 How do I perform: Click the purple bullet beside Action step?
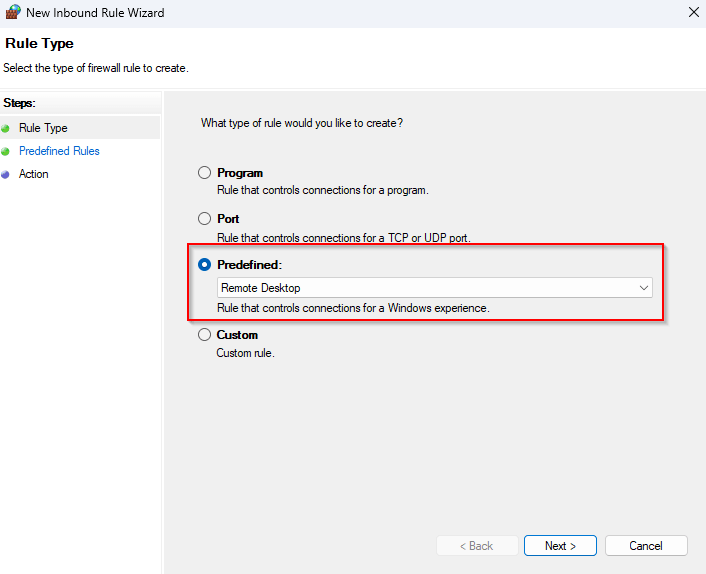point(6,174)
